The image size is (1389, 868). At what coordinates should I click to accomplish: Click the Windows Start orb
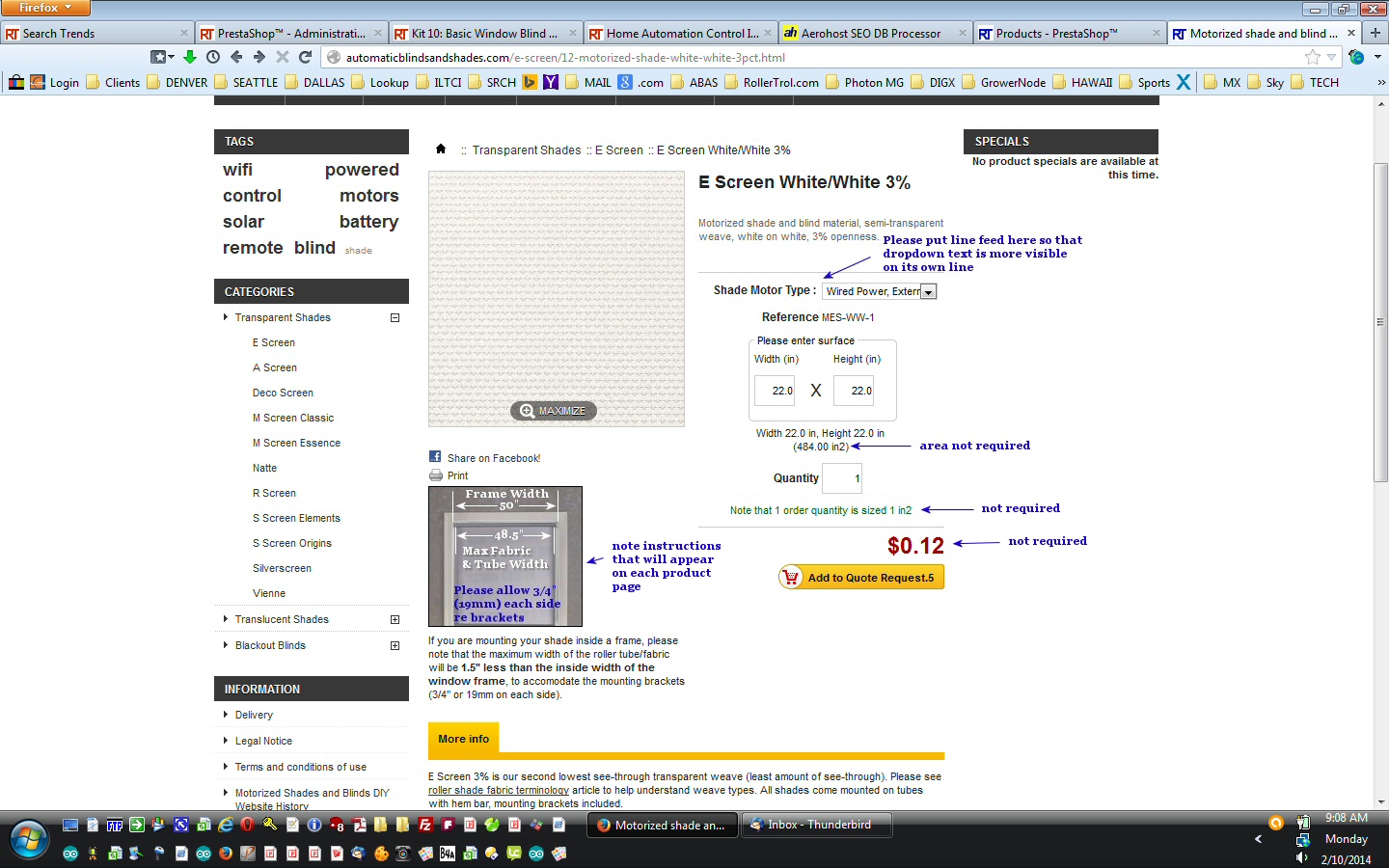(28, 839)
